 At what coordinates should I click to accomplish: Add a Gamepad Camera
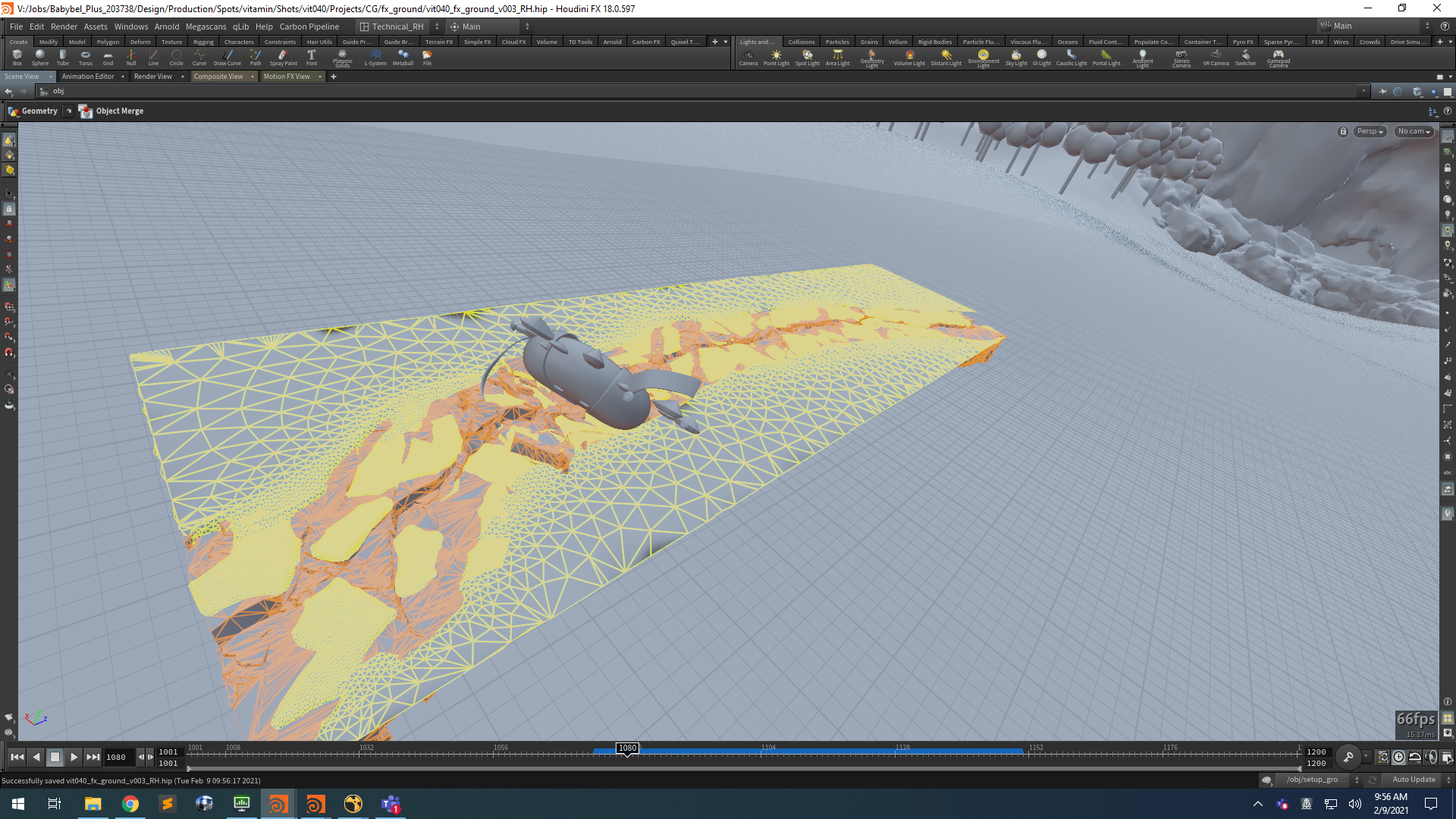(1279, 58)
